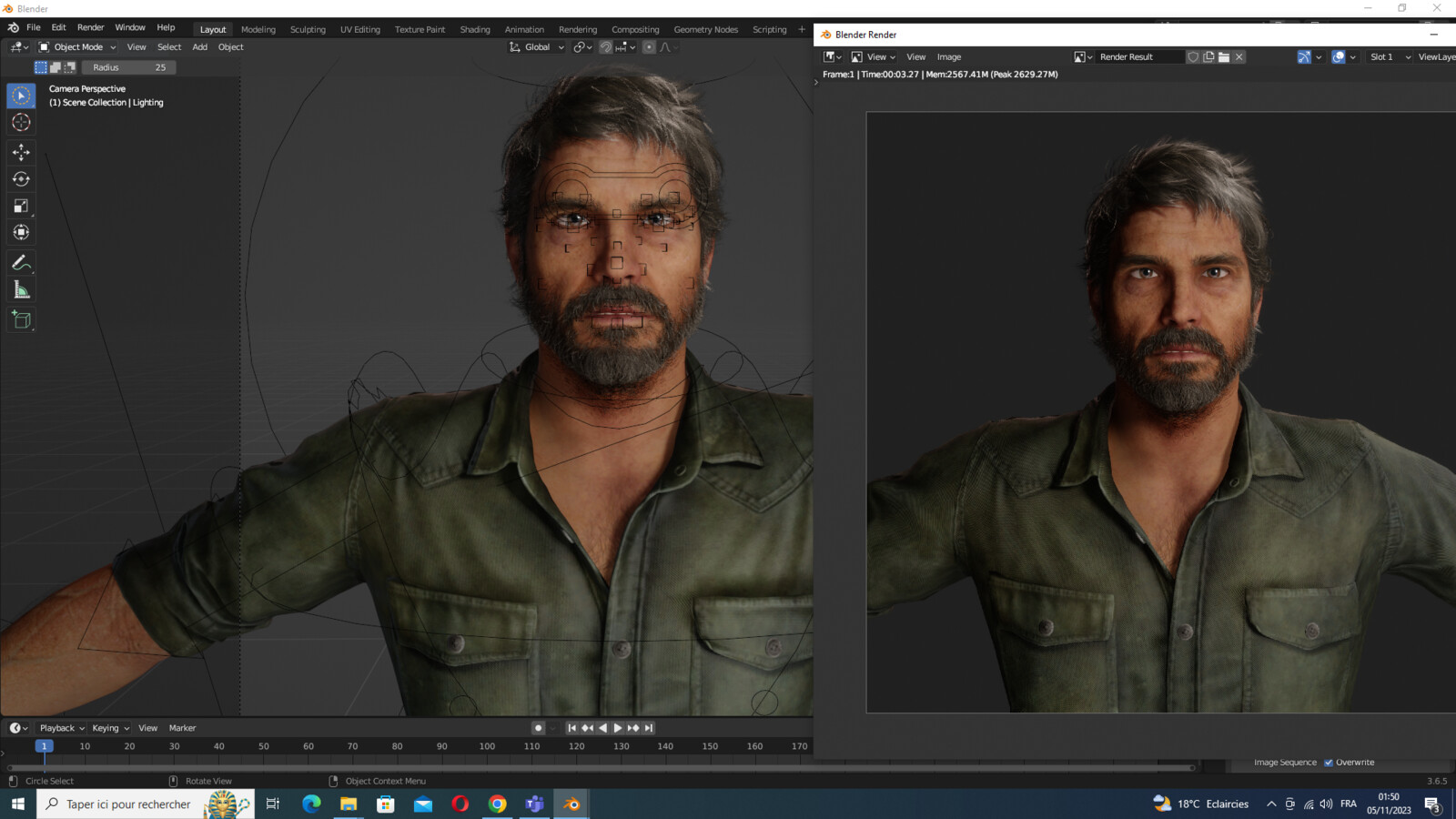Toggle auto keying record button
The height and width of the screenshot is (819, 1456).
(539, 728)
